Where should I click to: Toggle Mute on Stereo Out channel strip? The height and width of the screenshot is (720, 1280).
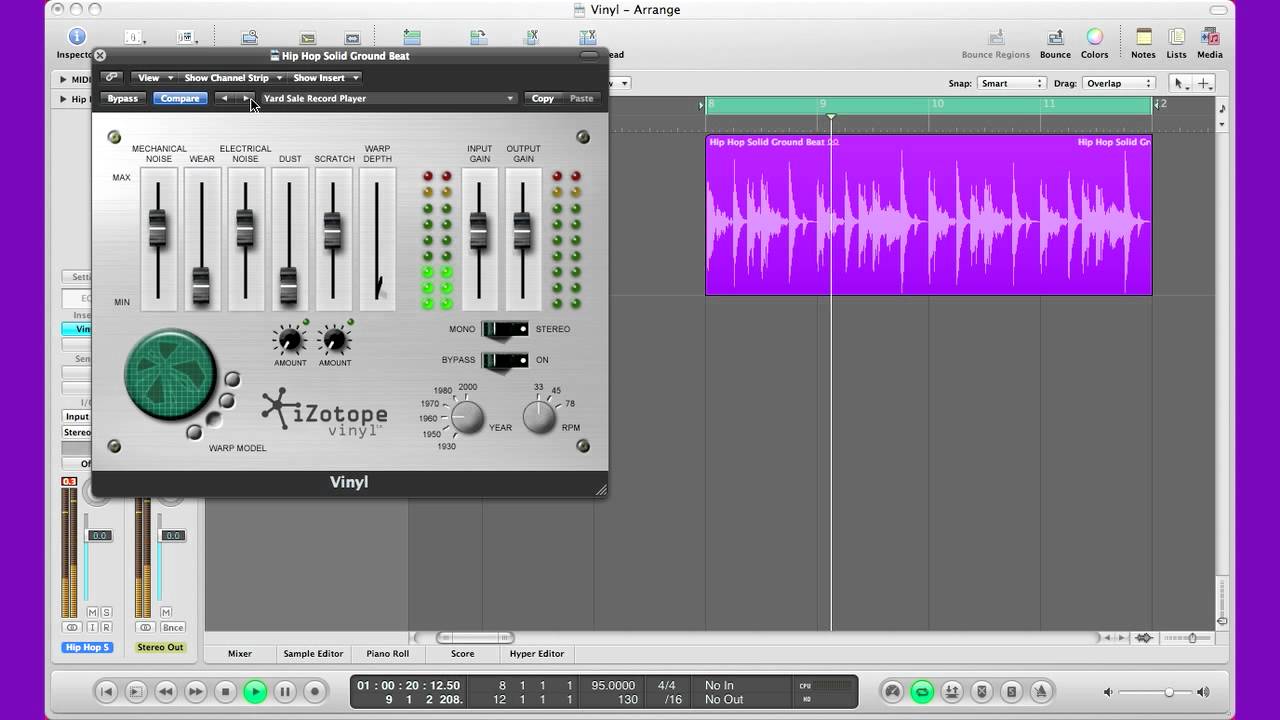[x=166, y=612]
